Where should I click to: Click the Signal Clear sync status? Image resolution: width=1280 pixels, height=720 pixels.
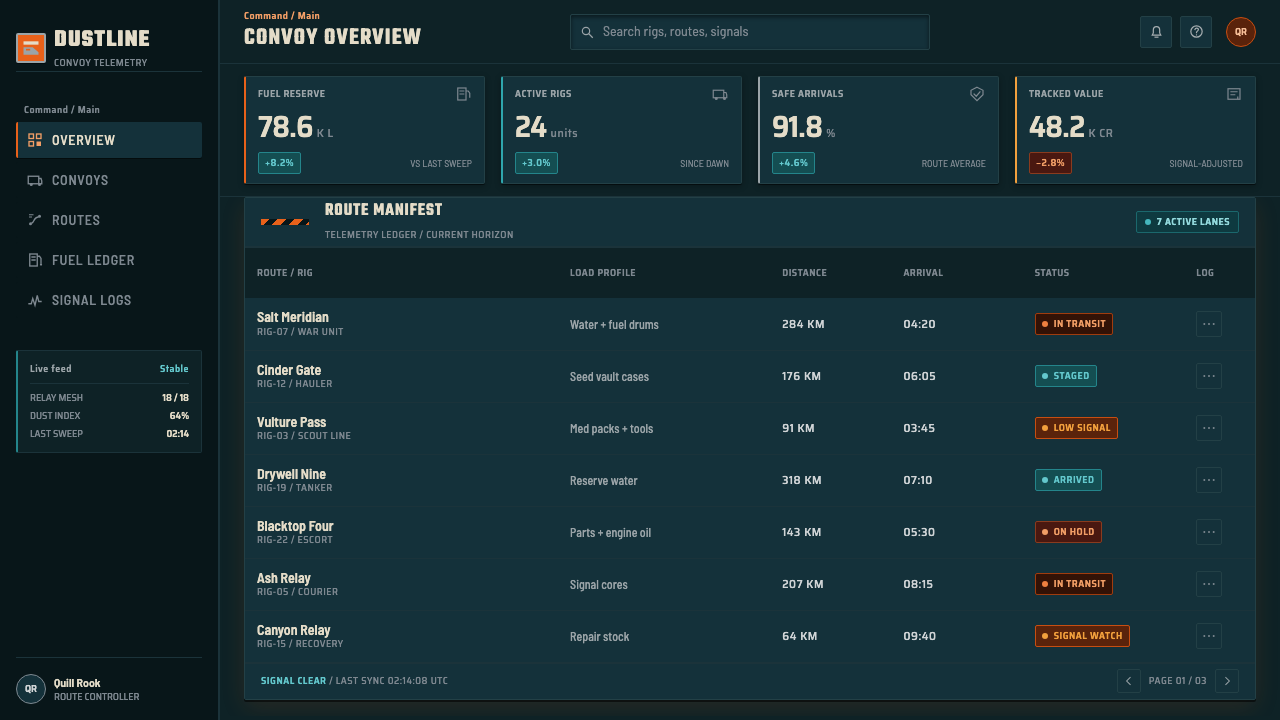coord(293,681)
